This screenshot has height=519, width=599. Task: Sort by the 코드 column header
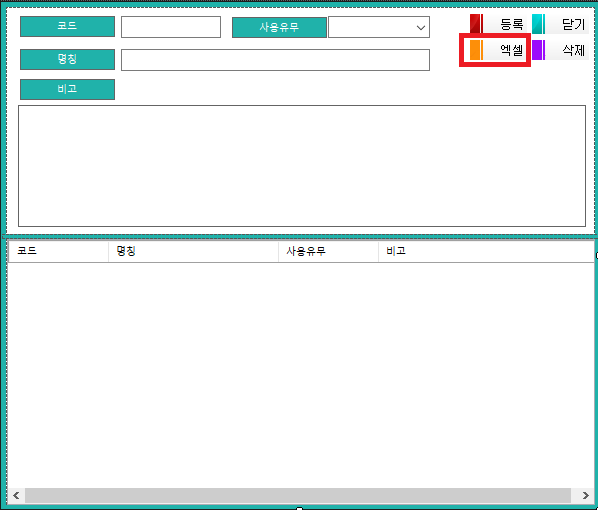[58, 251]
